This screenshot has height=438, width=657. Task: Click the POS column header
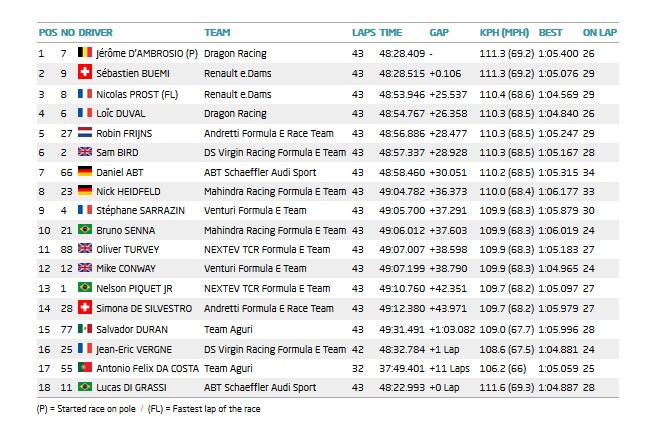click(48, 33)
